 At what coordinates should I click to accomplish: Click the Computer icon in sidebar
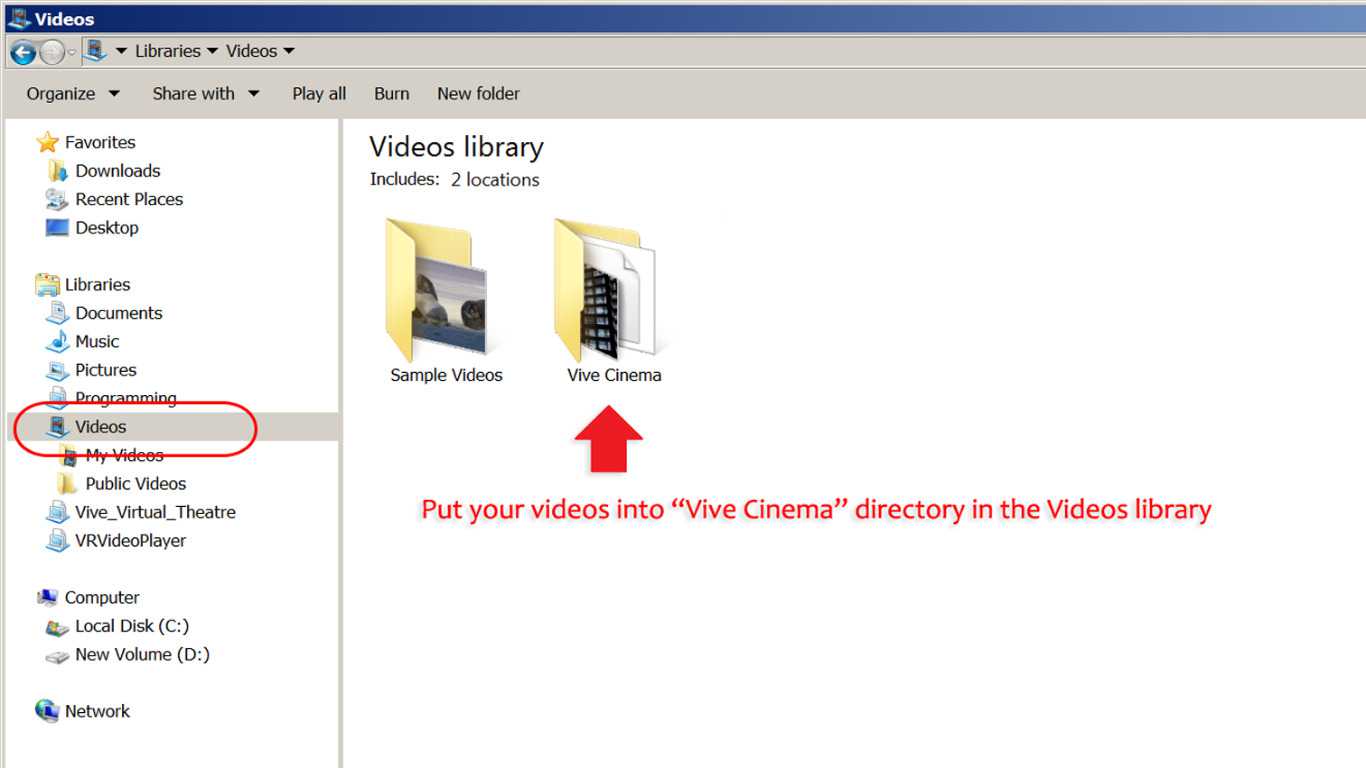point(47,598)
